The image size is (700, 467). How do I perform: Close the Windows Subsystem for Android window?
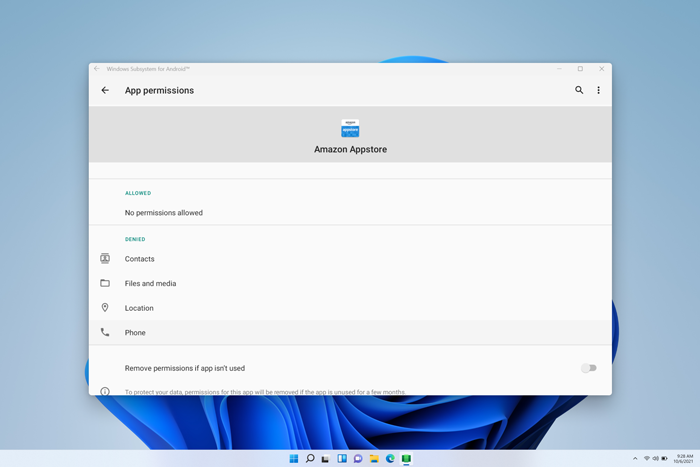(x=602, y=69)
